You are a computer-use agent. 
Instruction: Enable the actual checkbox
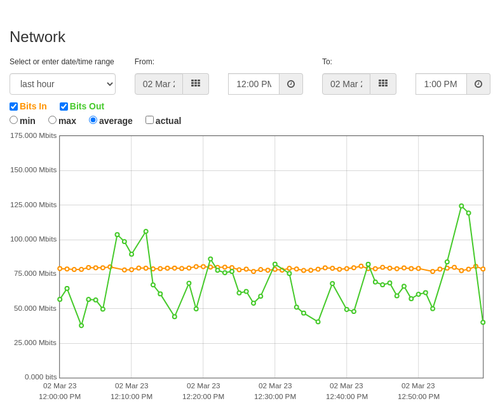click(150, 120)
